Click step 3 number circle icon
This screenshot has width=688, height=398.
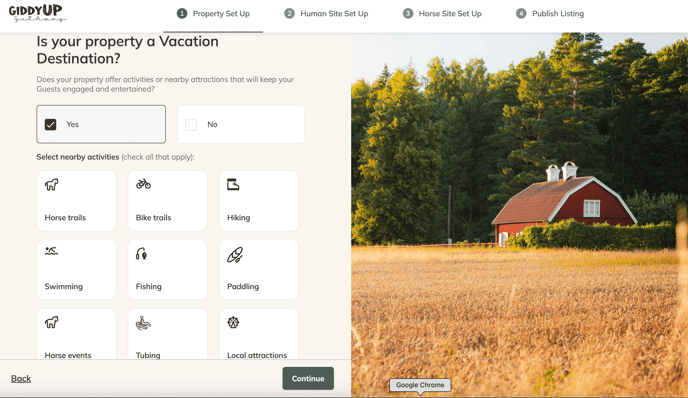pyautogui.click(x=408, y=14)
